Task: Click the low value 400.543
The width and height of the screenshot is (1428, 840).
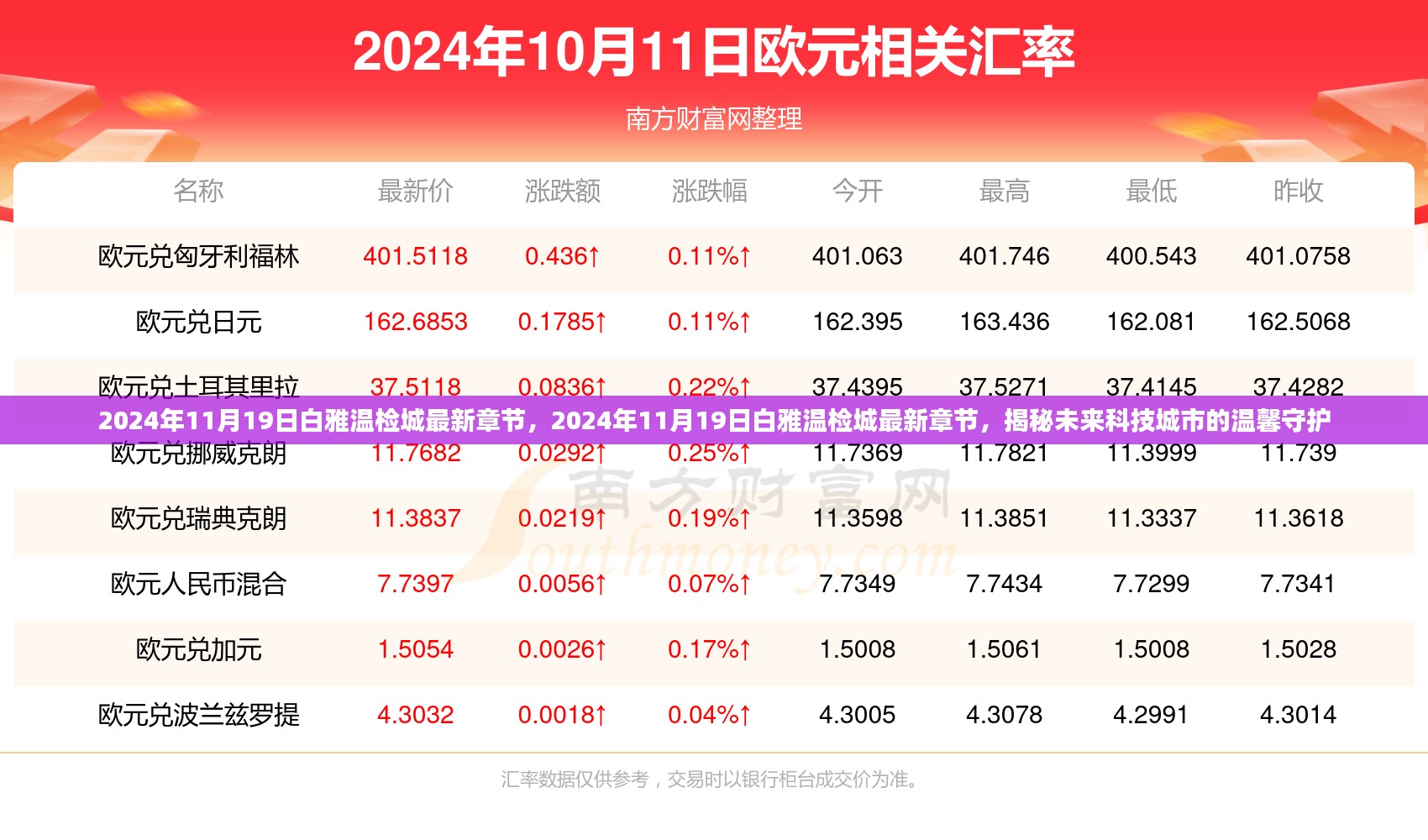Action: [x=1151, y=256]
